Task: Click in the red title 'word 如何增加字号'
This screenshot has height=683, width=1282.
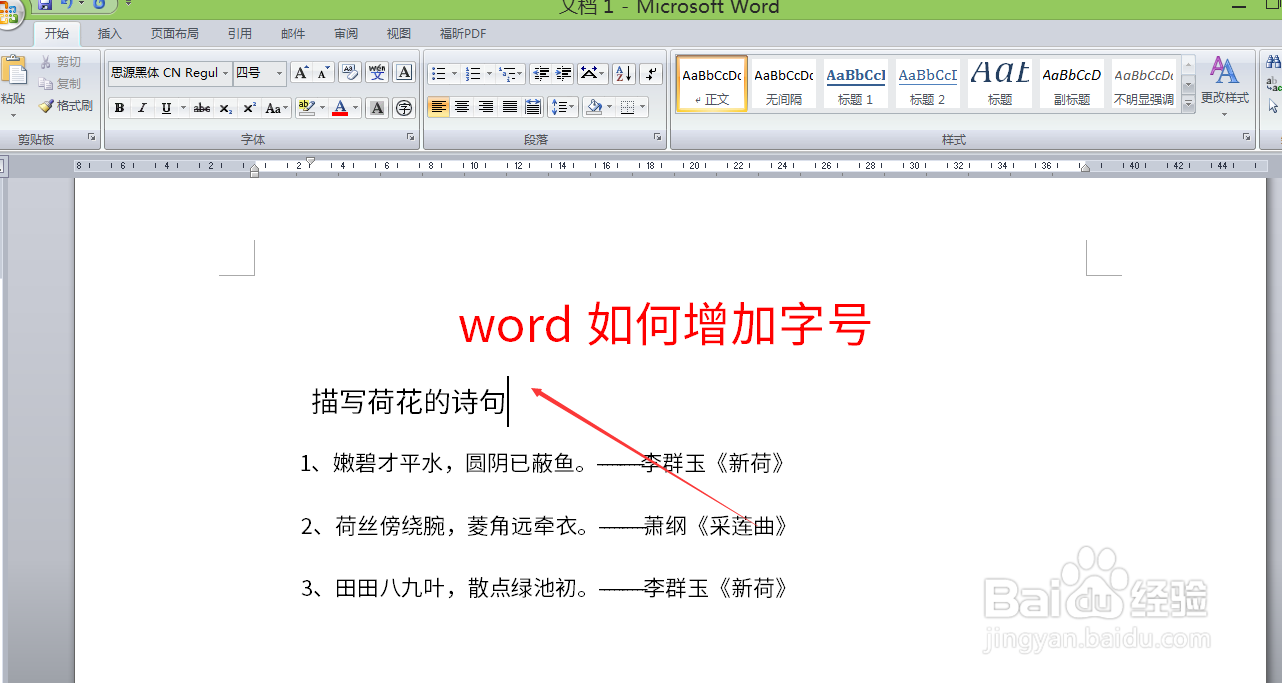Action: 665,325
